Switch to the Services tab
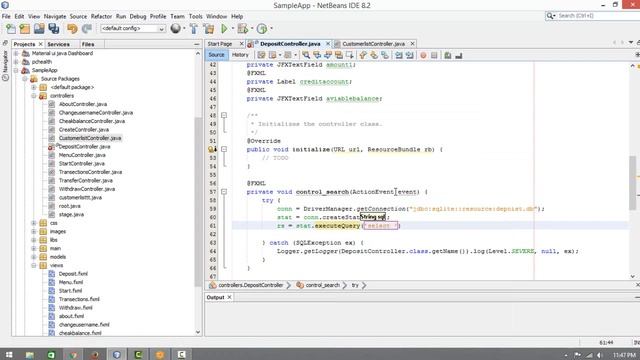The image size is (640, 360). 58,44
